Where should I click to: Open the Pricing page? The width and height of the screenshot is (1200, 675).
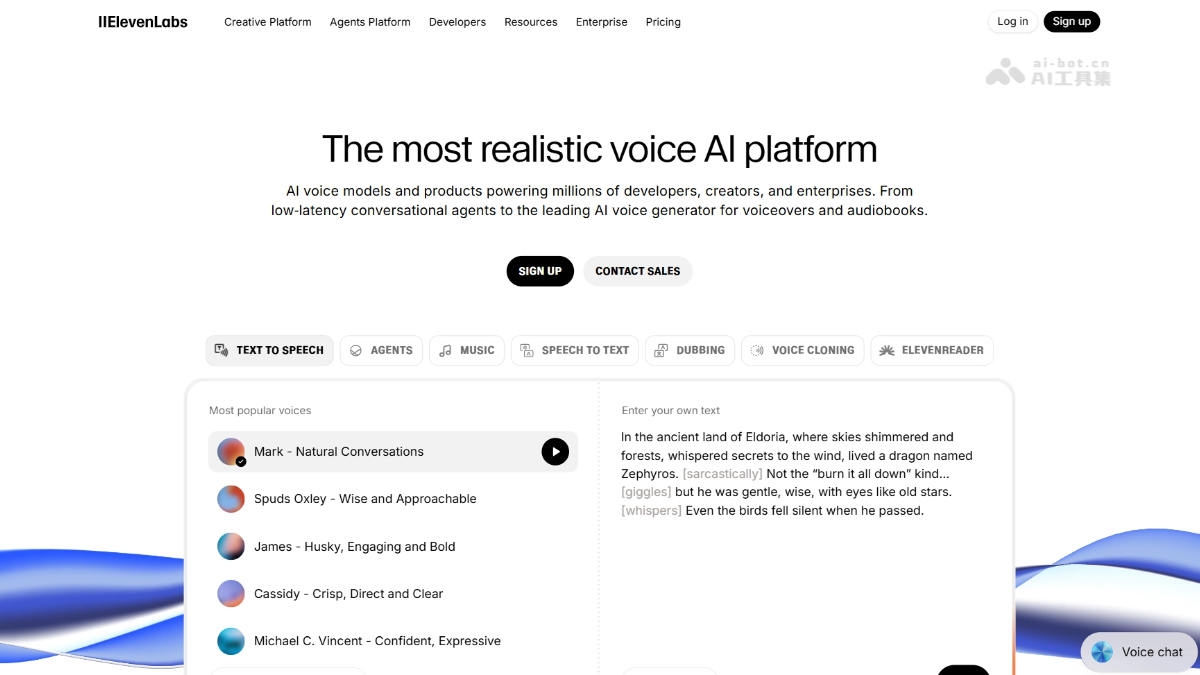(662, 21)
